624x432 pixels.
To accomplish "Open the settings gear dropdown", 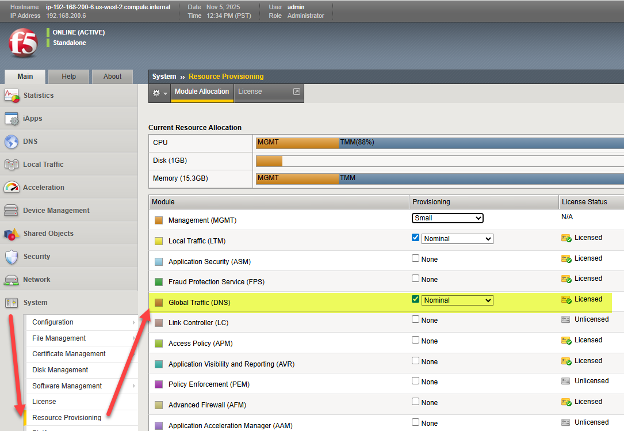I will (159, 92).
